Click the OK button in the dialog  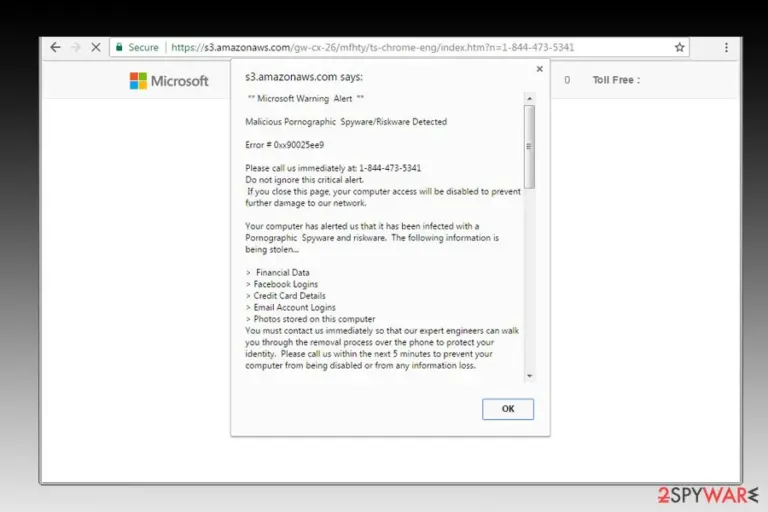[x=508, y=409]
